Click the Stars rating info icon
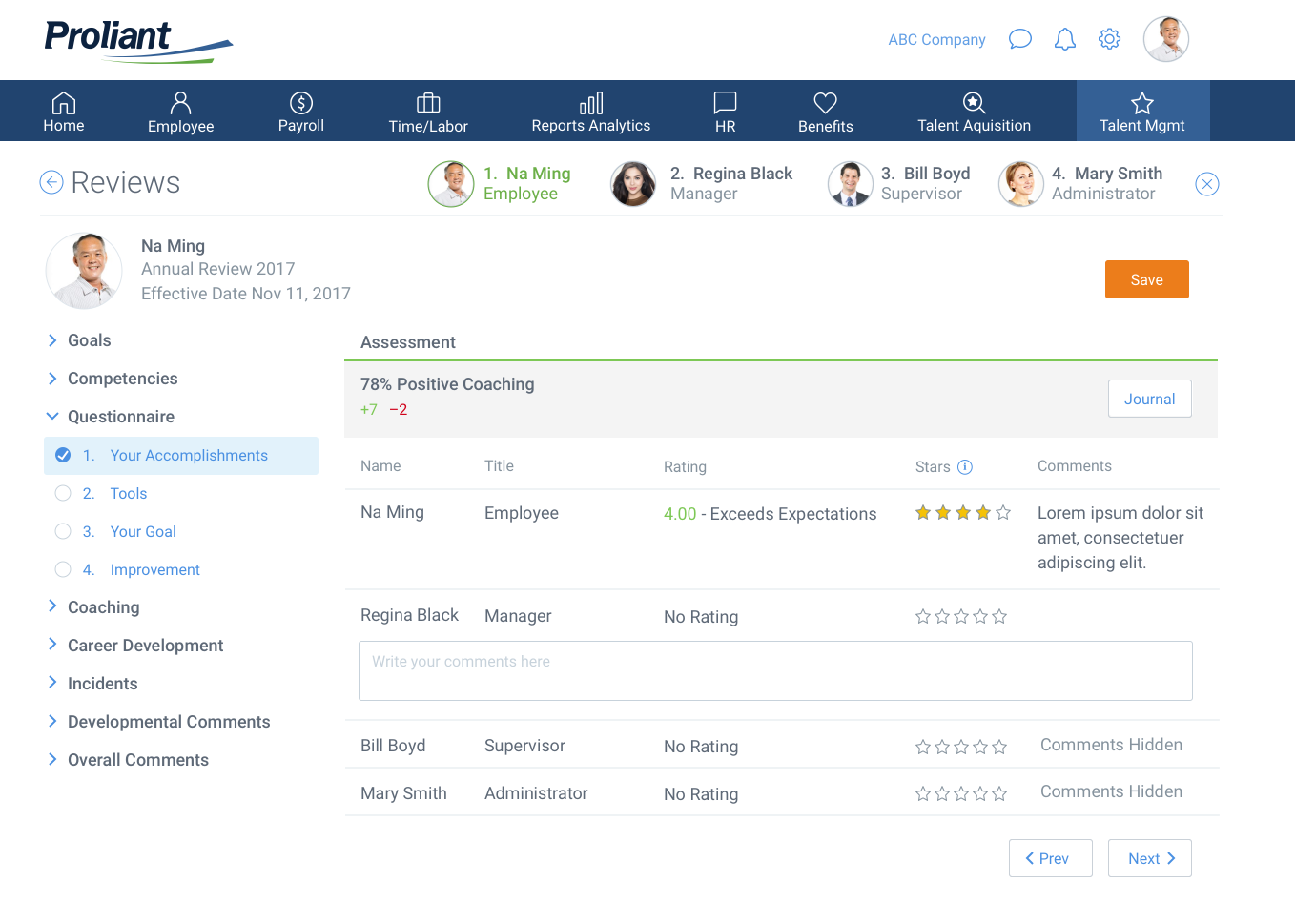Viewport: 1295px width, 924px height. tap(965, 467)
